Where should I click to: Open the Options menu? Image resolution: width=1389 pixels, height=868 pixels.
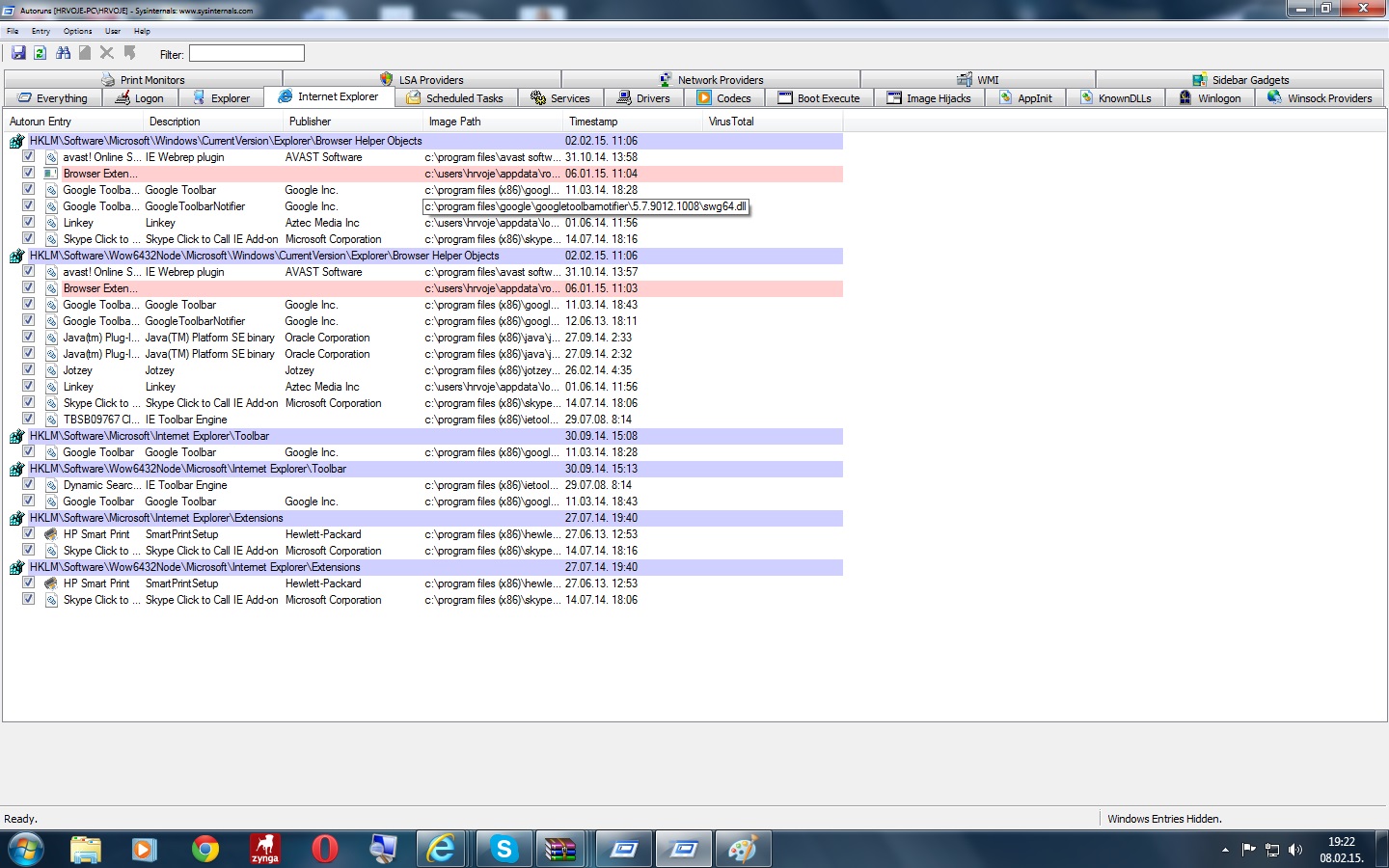[78, 31]
